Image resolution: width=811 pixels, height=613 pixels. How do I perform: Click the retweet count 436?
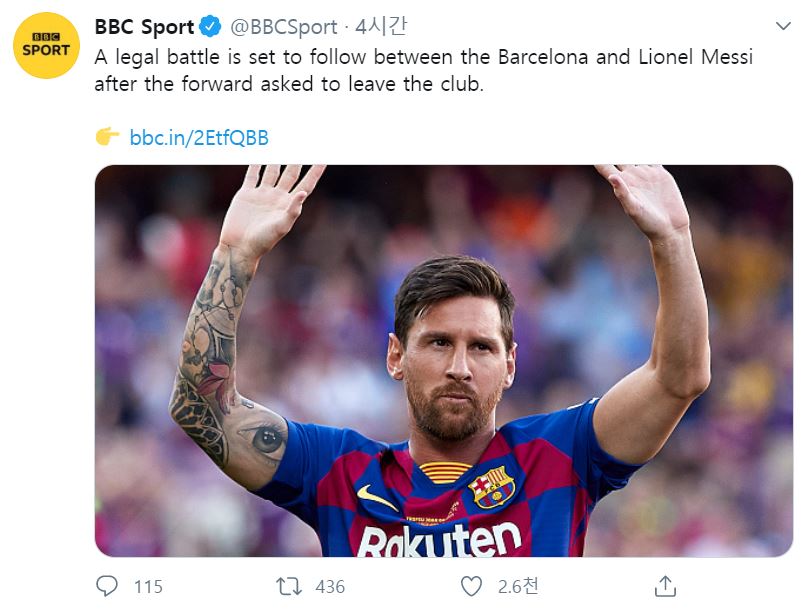tap(330, 587)
